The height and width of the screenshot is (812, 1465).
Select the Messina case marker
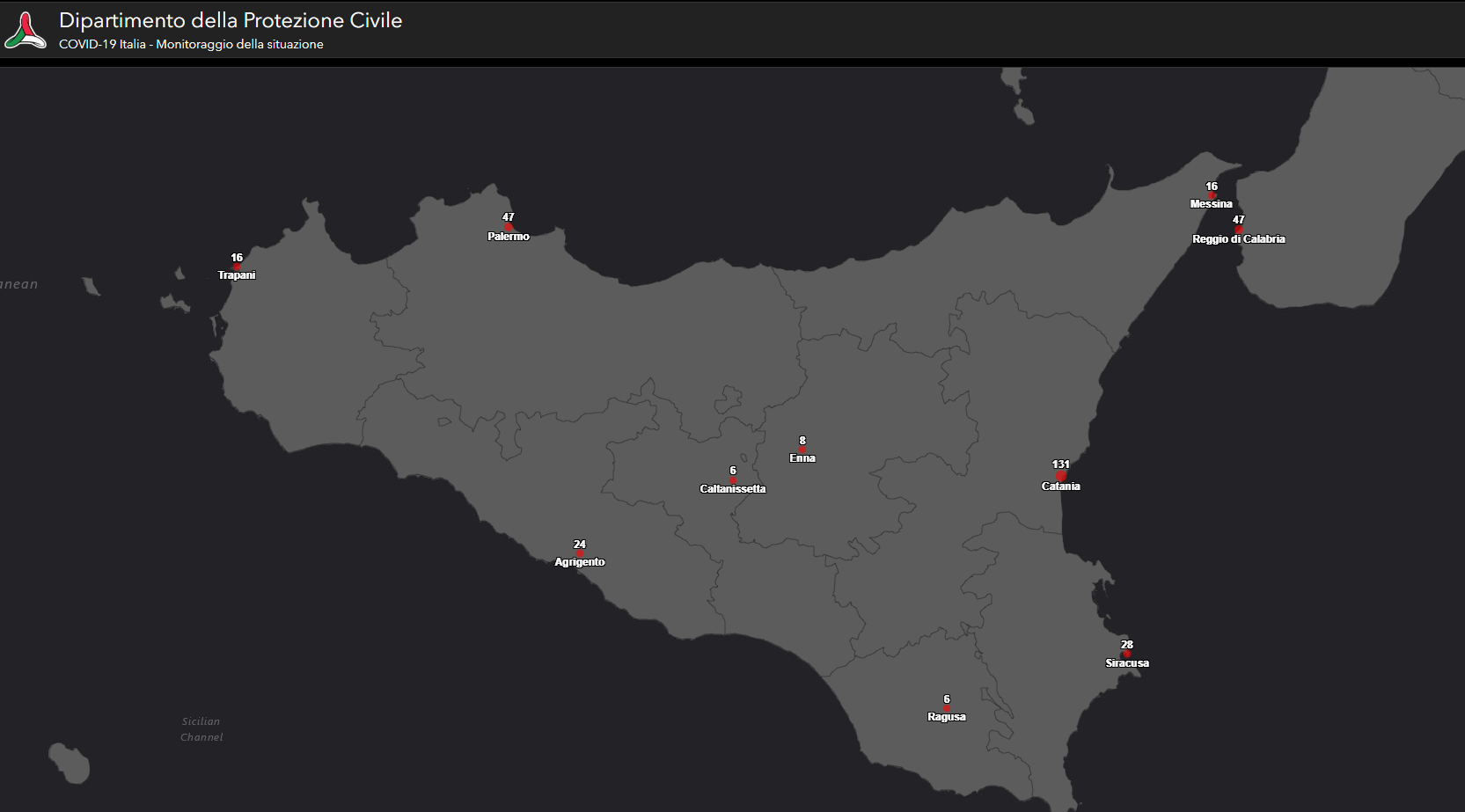pos(1212,194)
